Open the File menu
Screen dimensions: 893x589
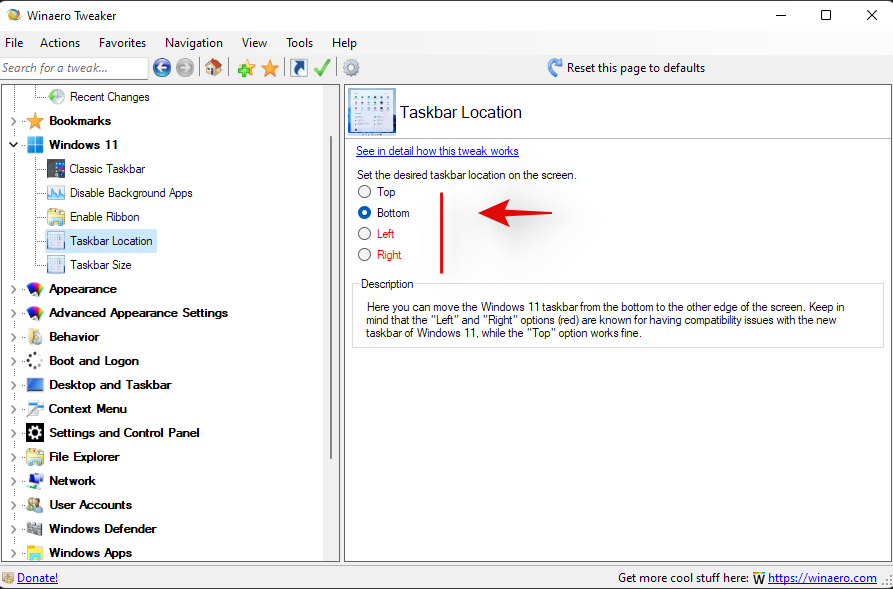(14, 43)
